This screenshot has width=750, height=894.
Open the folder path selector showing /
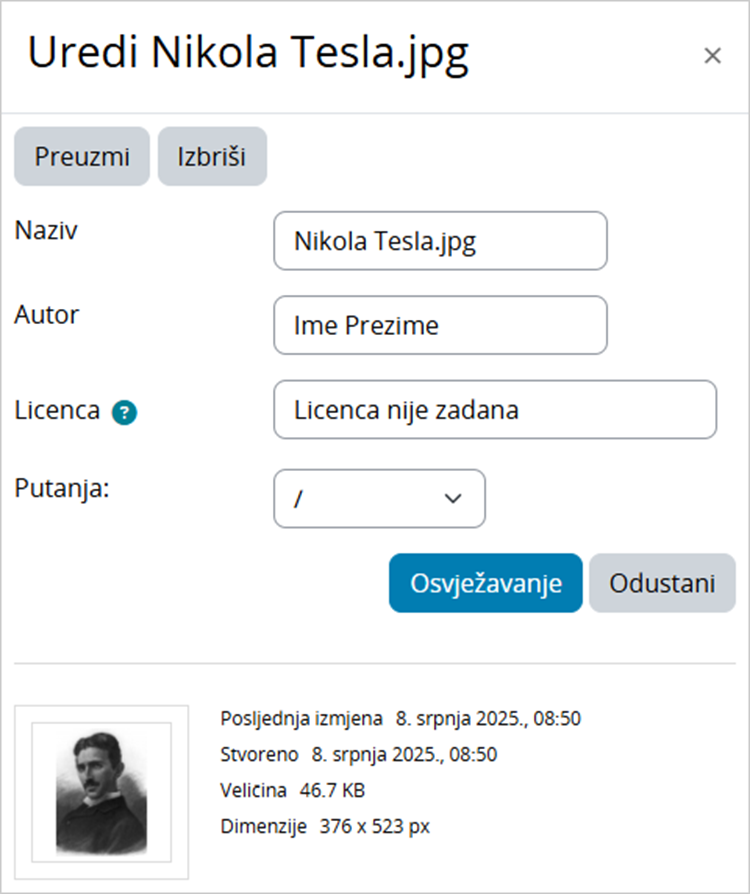(380, 499)
